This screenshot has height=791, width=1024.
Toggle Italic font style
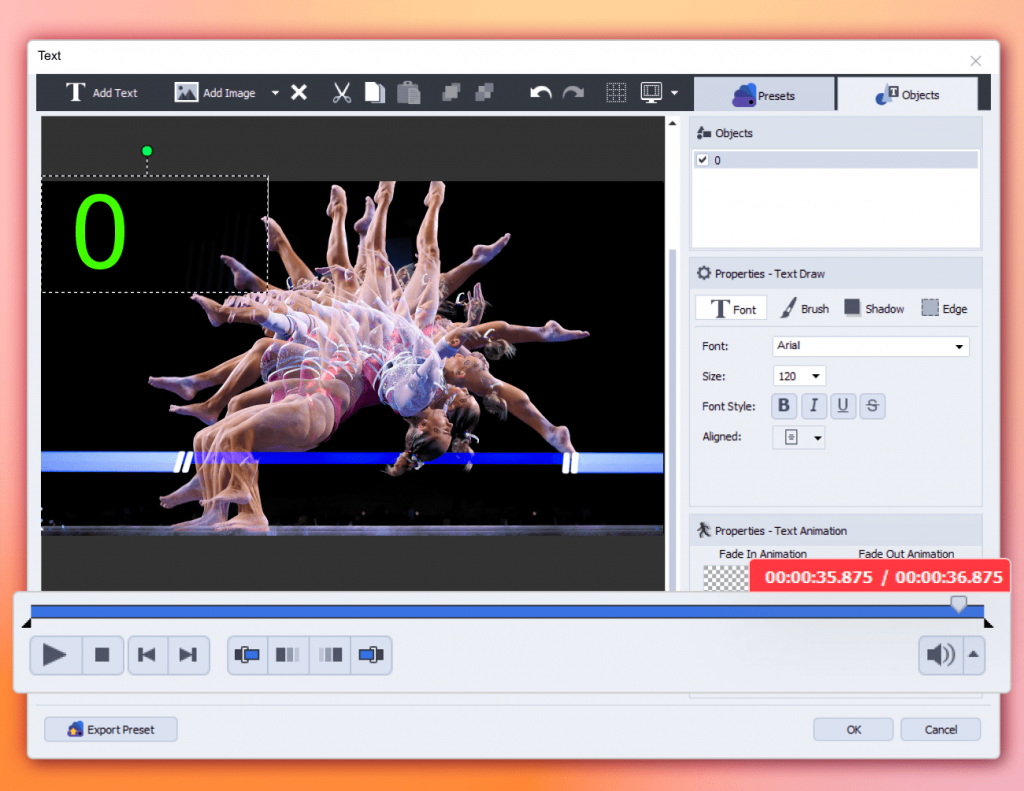point(814,406)
